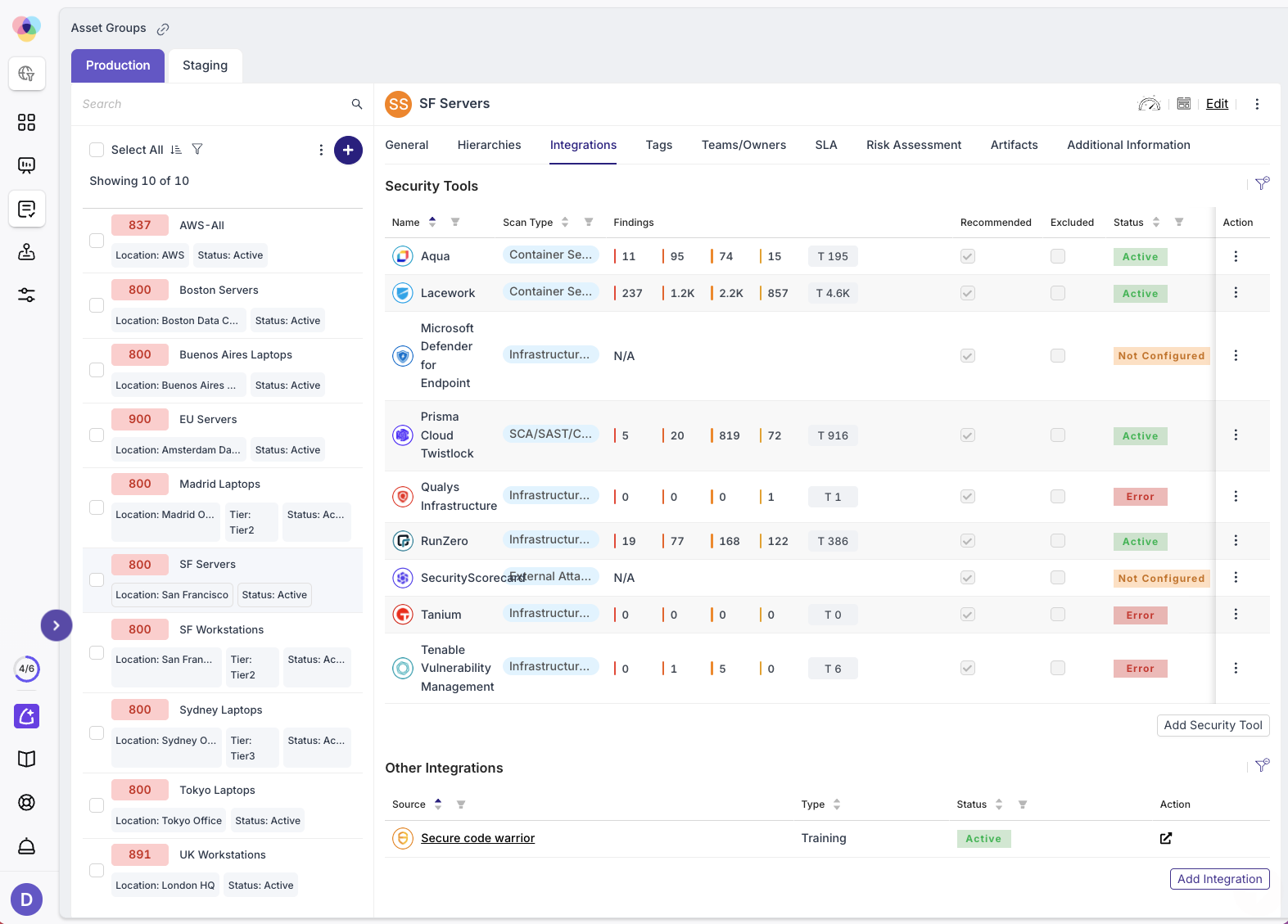Open the SF Servers header kebab menu
This screenshot has width=1288, height=924.
pyautogui.click(x=1257, y=104)
